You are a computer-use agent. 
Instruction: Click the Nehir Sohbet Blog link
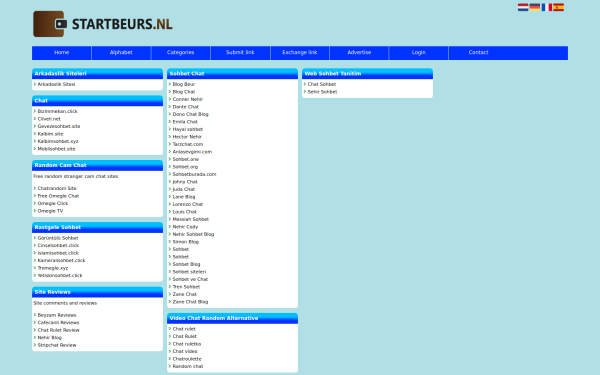pyautogui.click(x=193, y=234)
